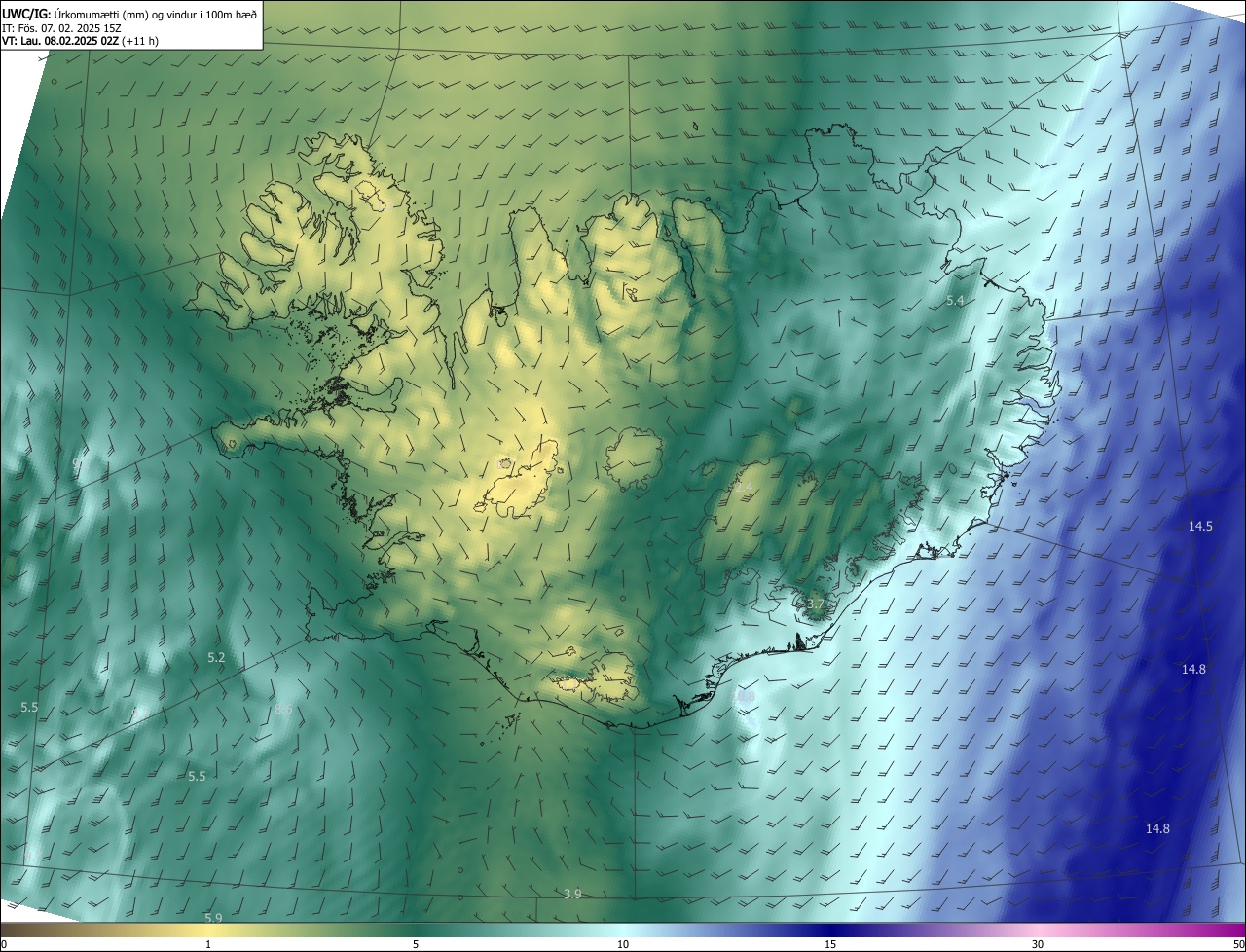Select the 14.5 precipitation value label
Viewport: 1246px width, 952px height.
tap(1200, 526)
